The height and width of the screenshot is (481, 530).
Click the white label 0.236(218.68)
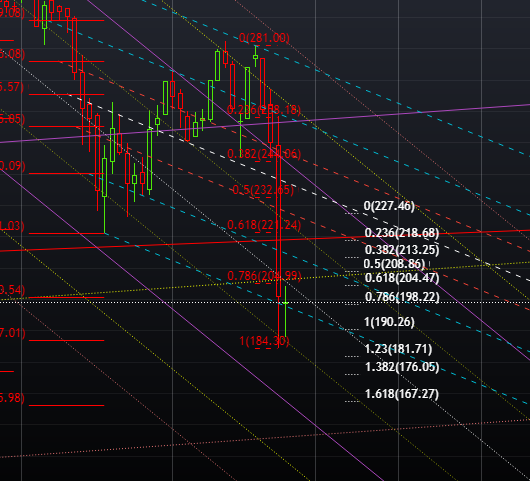[402, 233]
